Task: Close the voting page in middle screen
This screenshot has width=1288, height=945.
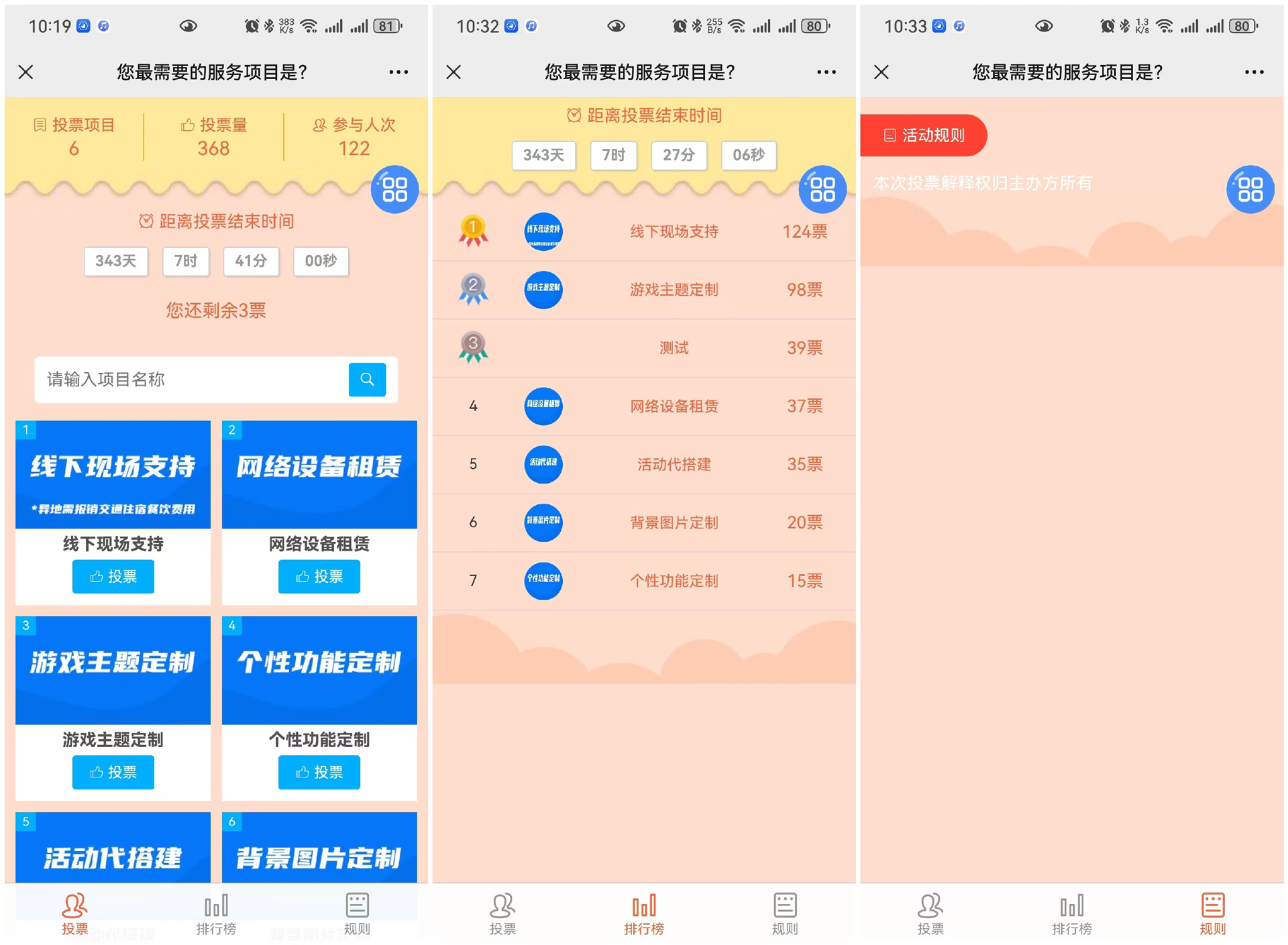Action: click(453, 72)
